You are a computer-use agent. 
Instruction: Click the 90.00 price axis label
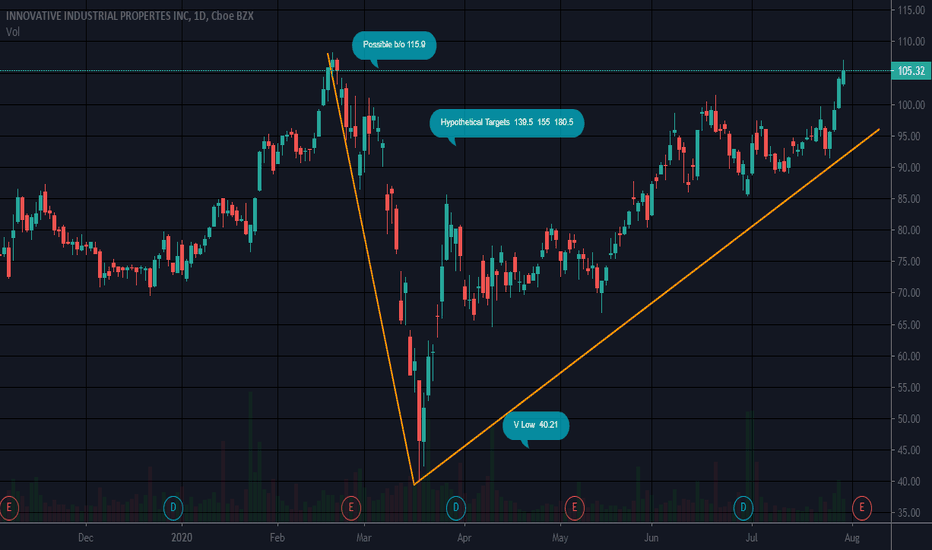[x=911, y=168]
